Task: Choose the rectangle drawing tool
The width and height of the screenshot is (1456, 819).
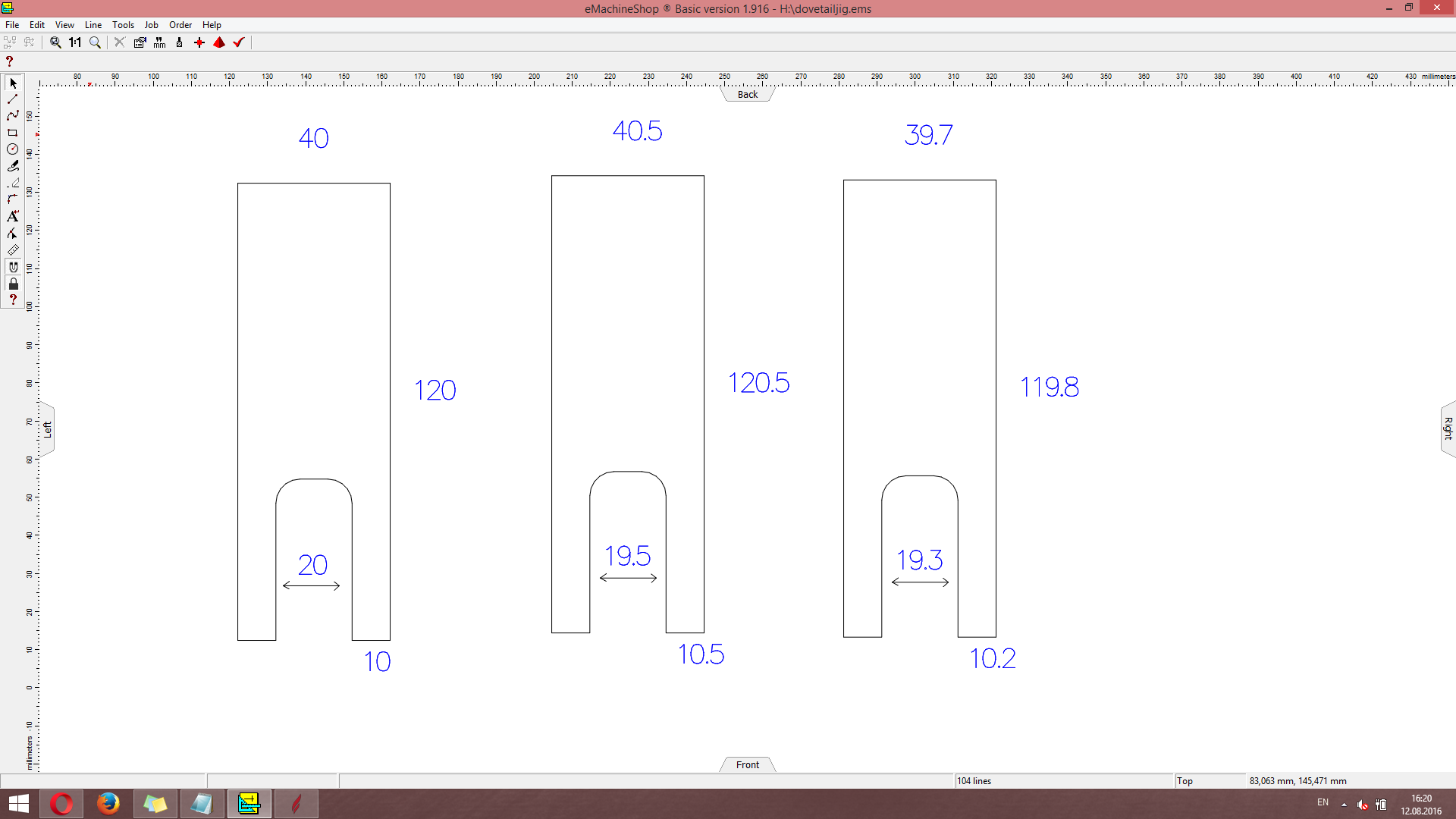Action: click(x=12, y=133)
